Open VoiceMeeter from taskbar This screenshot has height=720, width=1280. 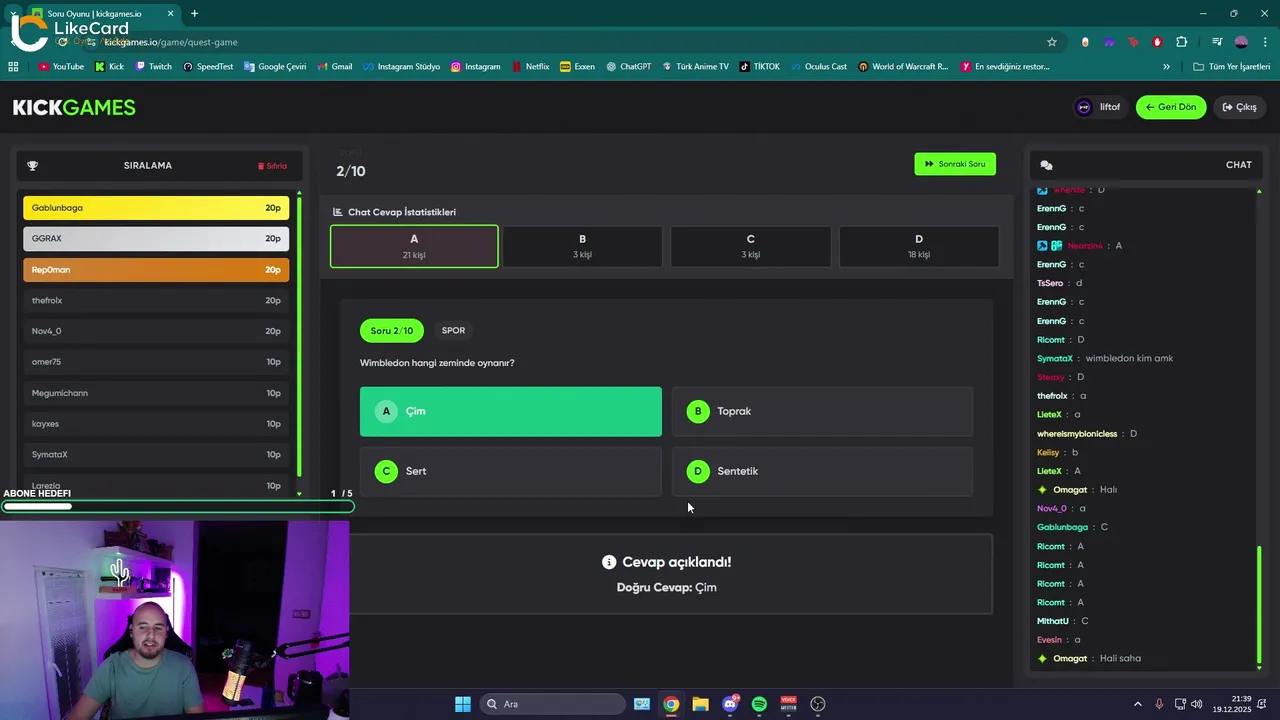click(x=788, y=704)
